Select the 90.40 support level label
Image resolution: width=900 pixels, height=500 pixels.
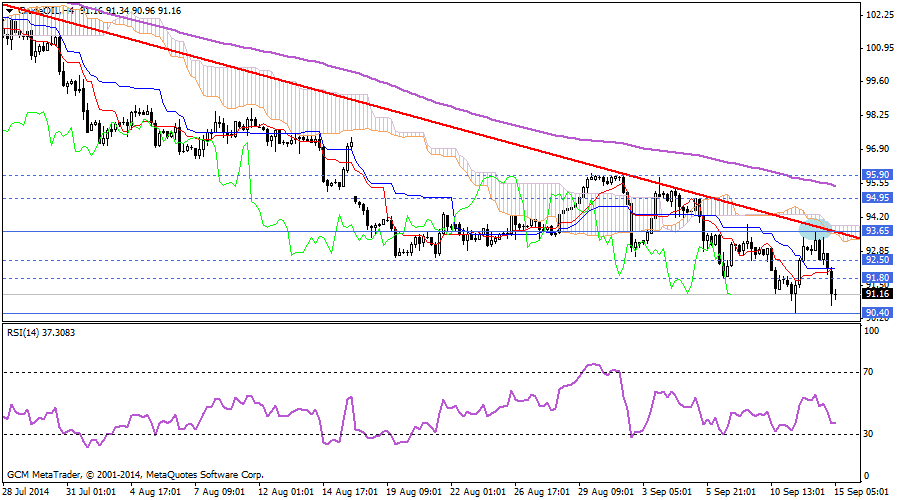877,313
